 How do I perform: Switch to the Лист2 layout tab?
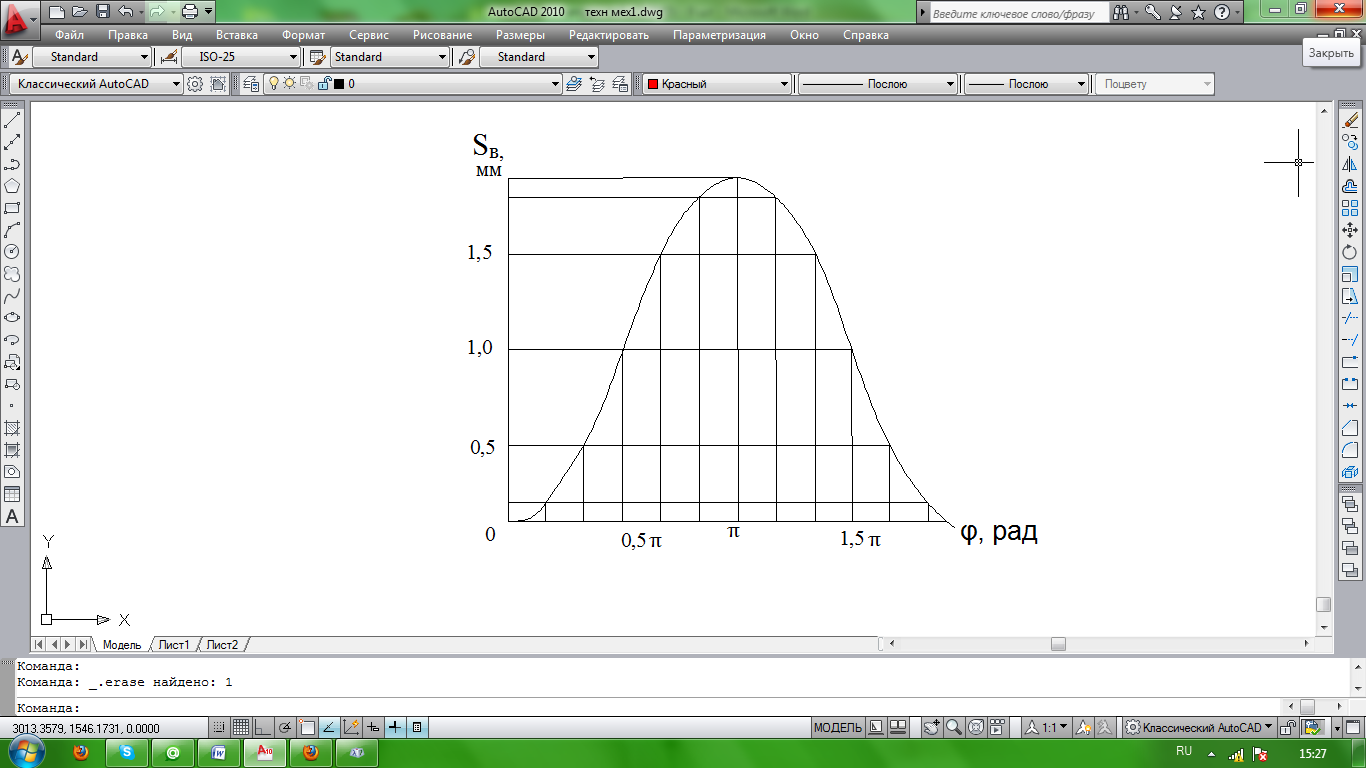[222, 645]
